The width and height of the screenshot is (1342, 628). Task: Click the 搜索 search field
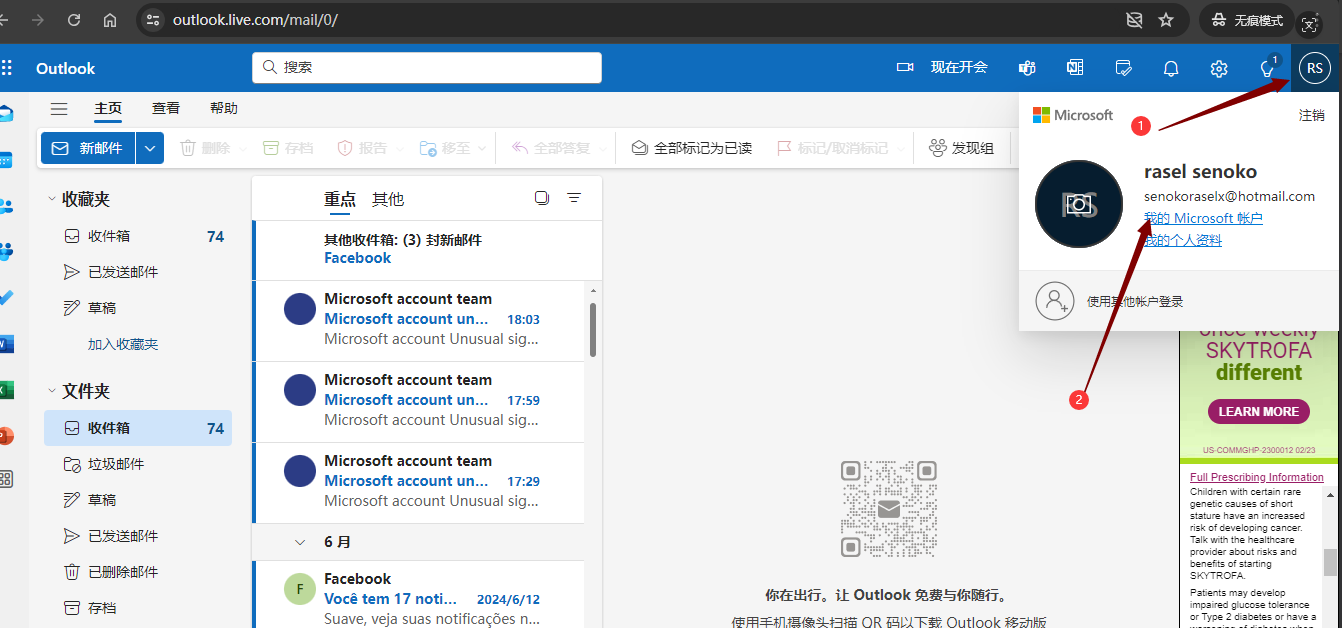click(x=427, y=67)
